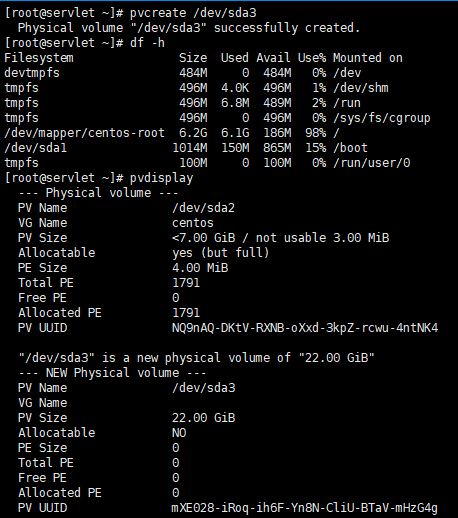The width and height of the screenshot is (458, 518).
Task: Click the 'yes (but full)' Allocatable value
Action: pos(221,253)
